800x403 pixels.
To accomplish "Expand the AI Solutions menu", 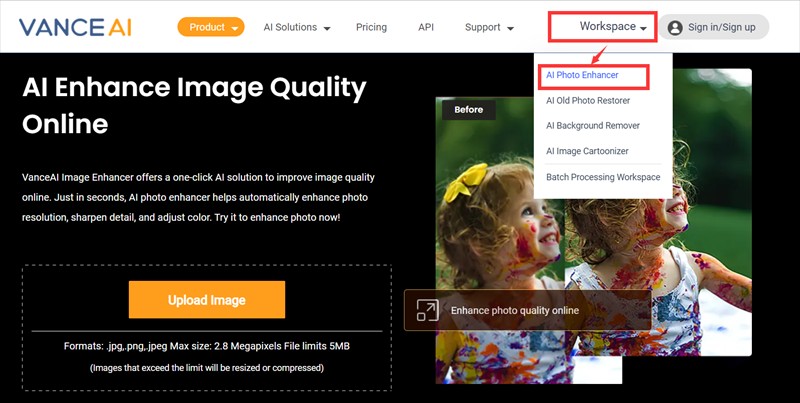I will pos(296,28).
